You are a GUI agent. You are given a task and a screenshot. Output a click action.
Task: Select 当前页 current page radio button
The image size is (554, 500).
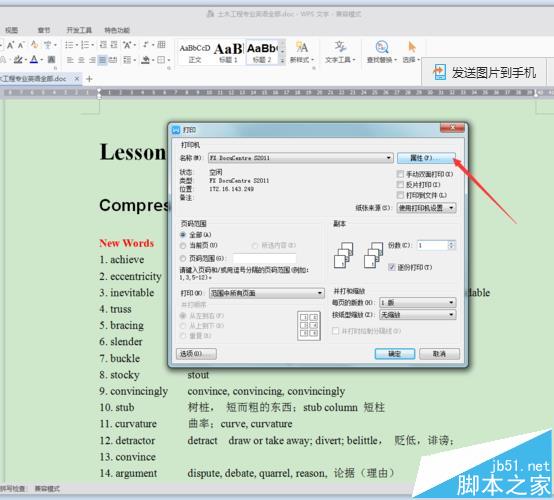point(183,245)
